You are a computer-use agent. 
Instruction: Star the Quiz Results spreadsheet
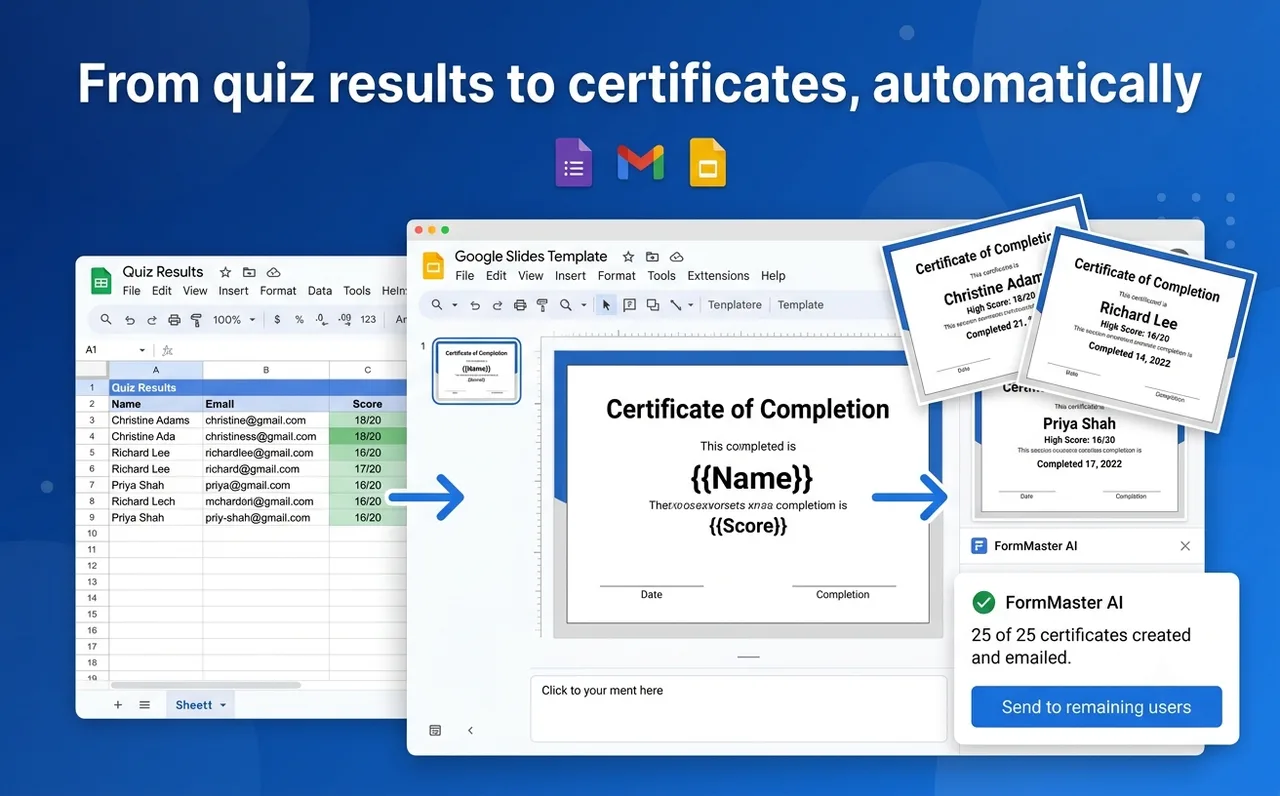[x=226, y=272]
